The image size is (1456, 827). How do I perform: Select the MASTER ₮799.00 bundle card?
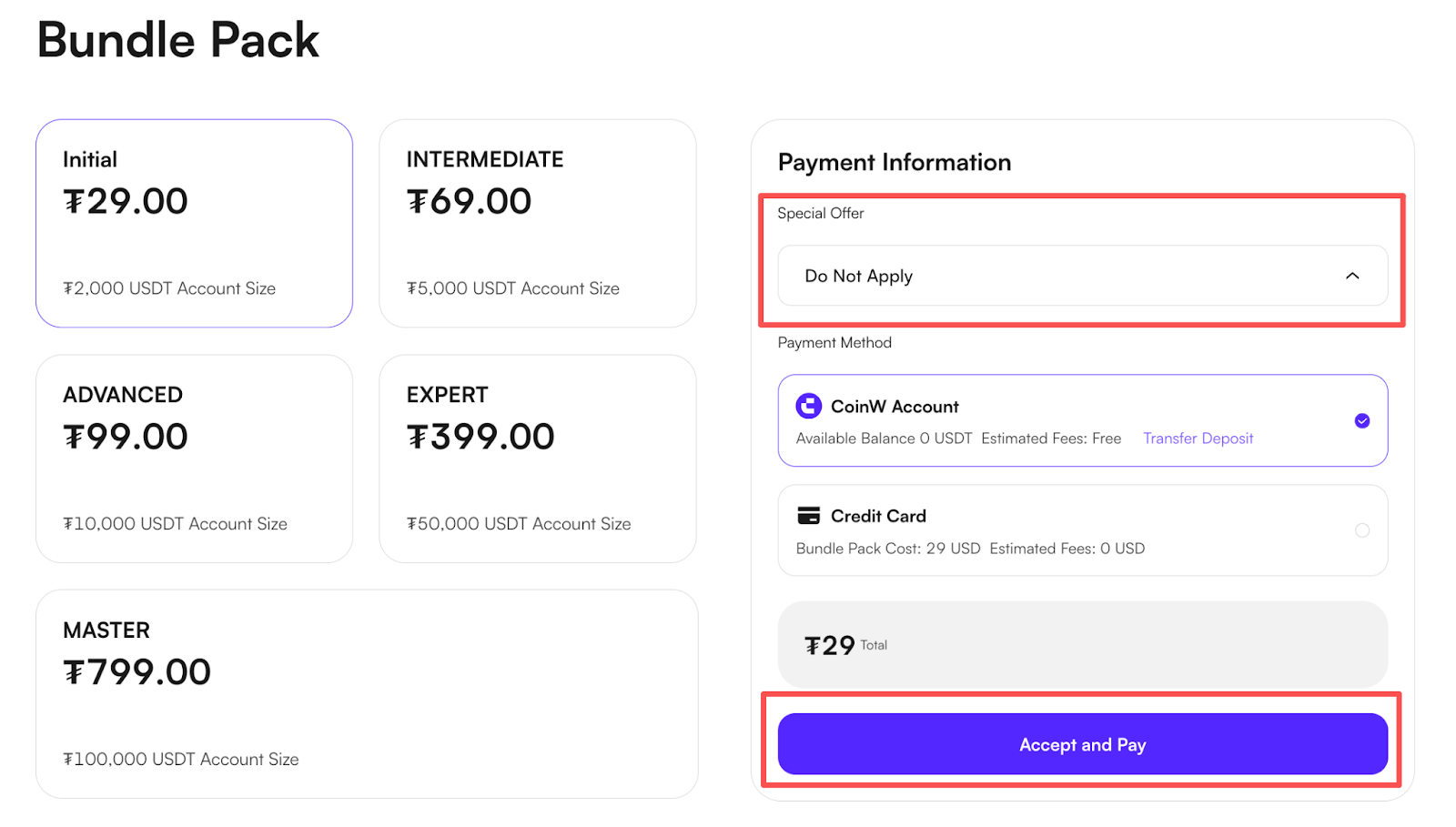pyautogui.click(x=366, y=694)
